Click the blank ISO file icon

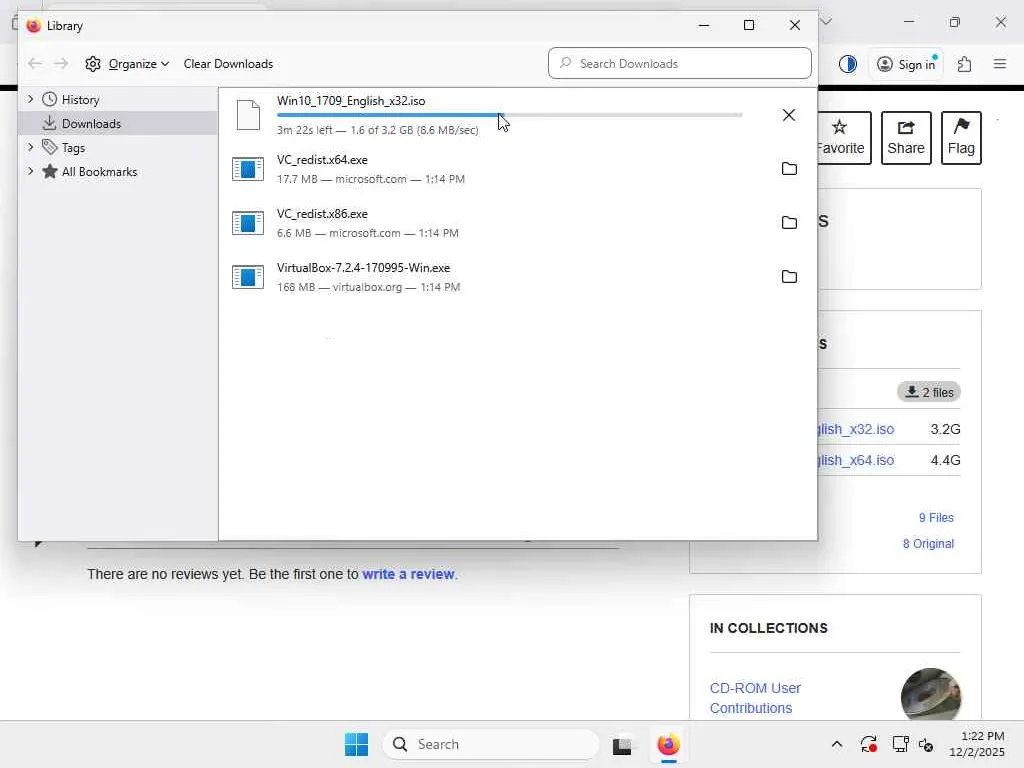248,115
